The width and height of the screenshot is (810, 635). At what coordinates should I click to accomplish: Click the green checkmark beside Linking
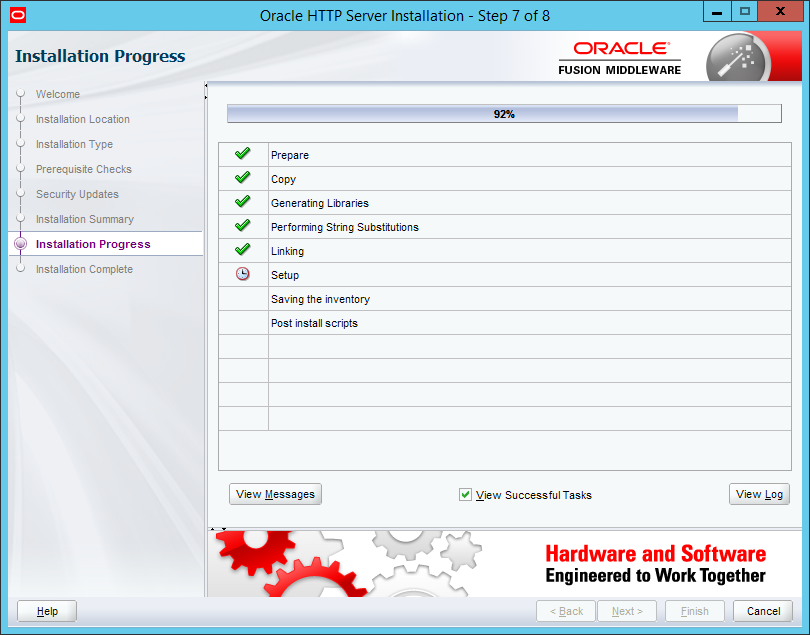242,251
